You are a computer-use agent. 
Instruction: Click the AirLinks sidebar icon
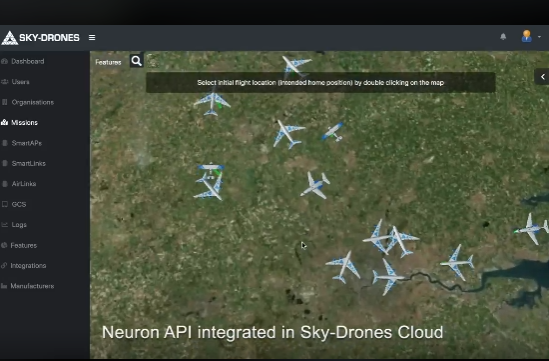(x=5, y=183)
